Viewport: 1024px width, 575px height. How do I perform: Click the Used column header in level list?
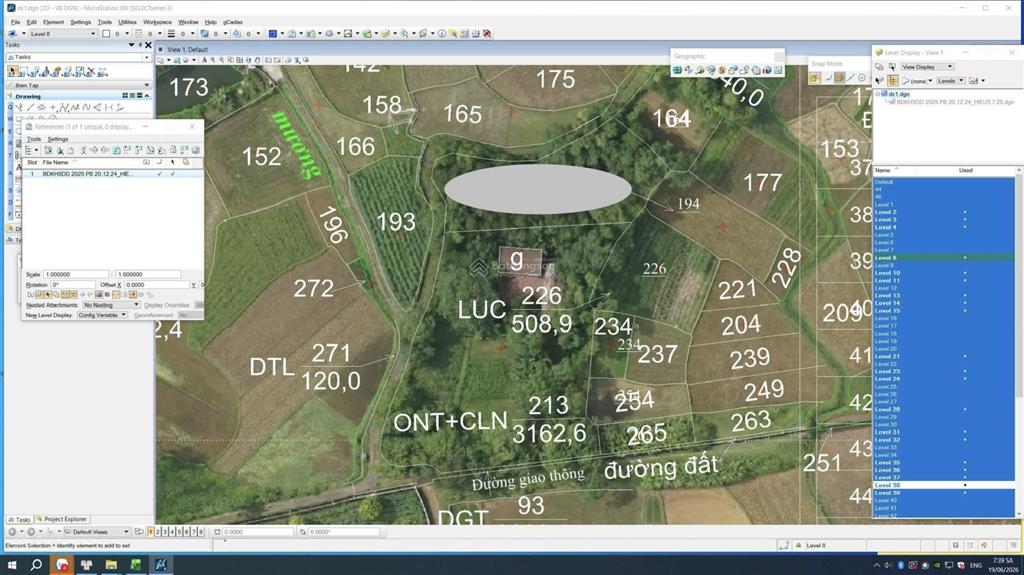tap(965, 170)
